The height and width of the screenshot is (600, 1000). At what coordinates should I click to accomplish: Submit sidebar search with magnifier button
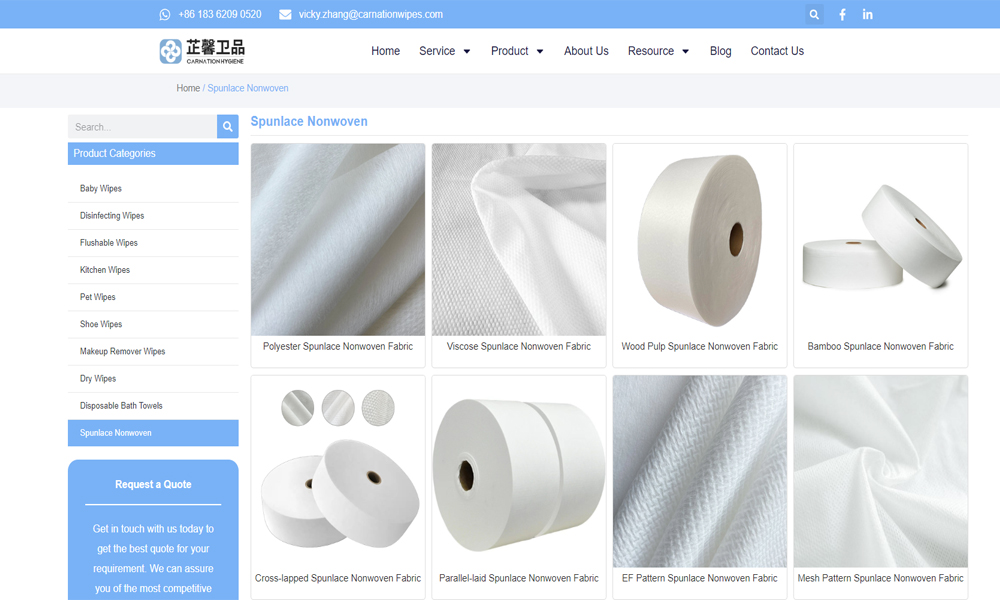click(x=227, y=126)
